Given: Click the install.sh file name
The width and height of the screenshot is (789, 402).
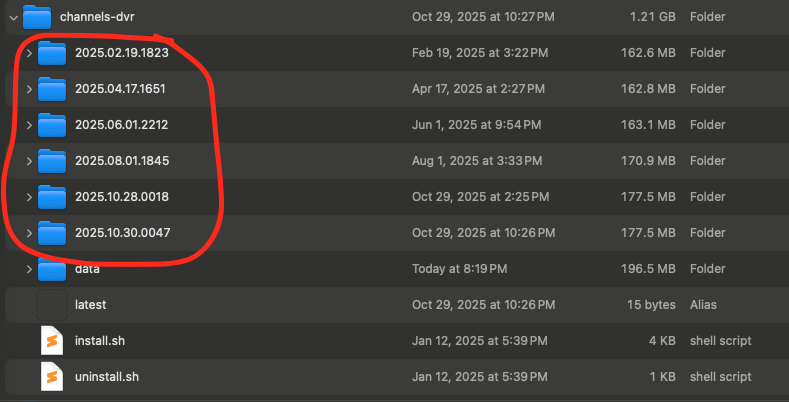Looking at the screenshot, I should [99, 341].
